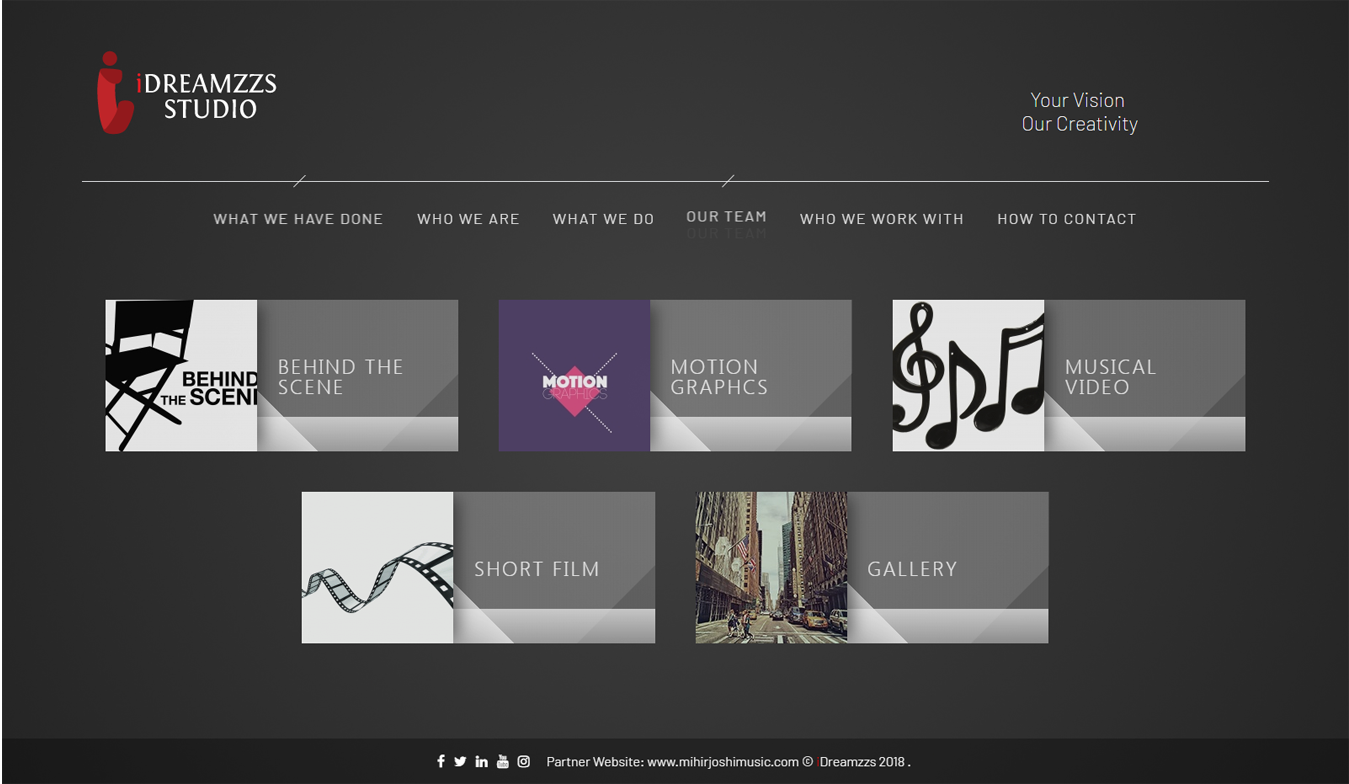The width and height of the screenshot is (1349, 784).
Task: Click the LinkedIn footer icon
Action: coord(481,761)
